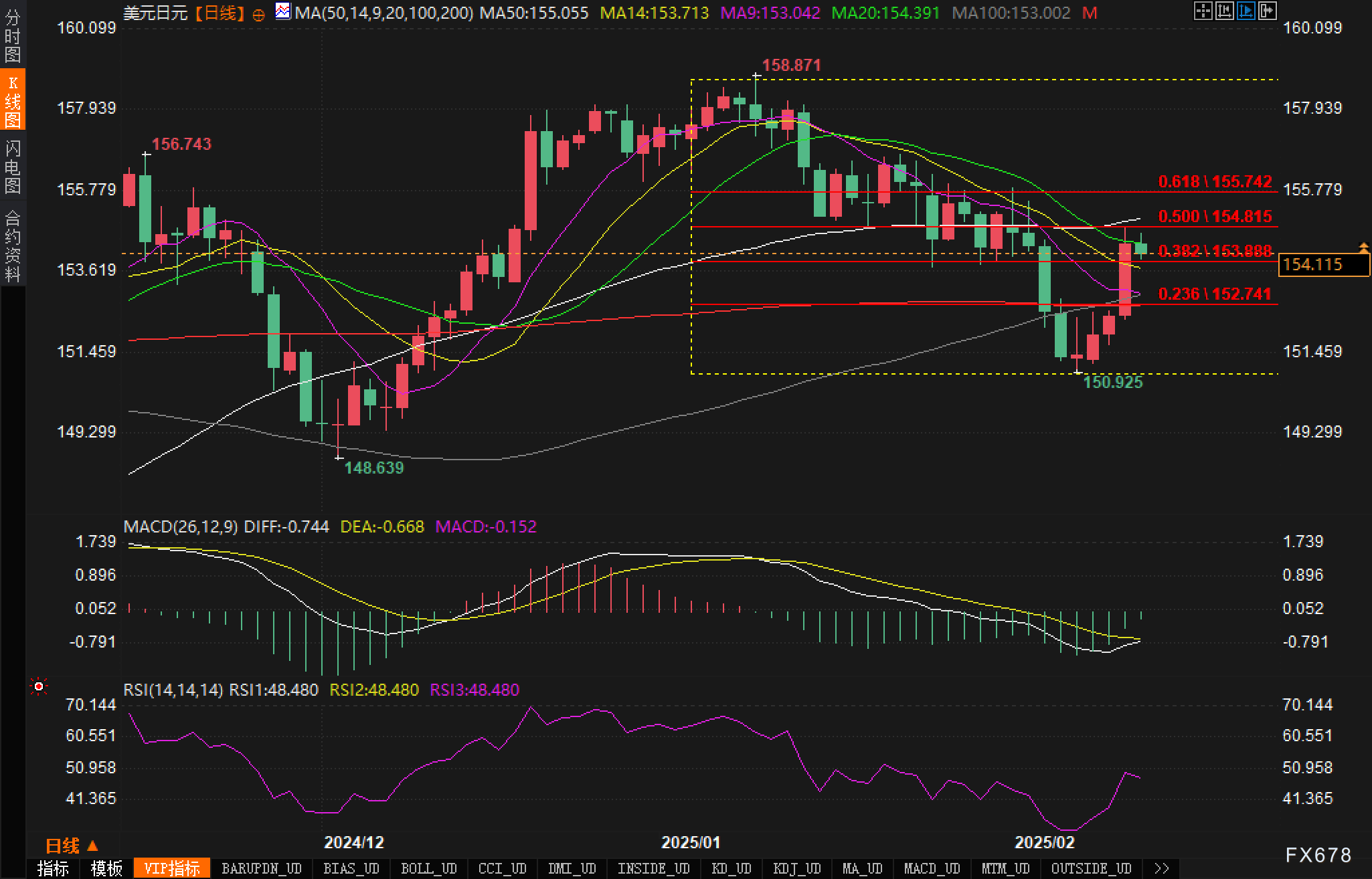Open 合约资料 in the left sidebar
The width and height of the screenshot is (1372, 879).
click(x=13, y=244)
